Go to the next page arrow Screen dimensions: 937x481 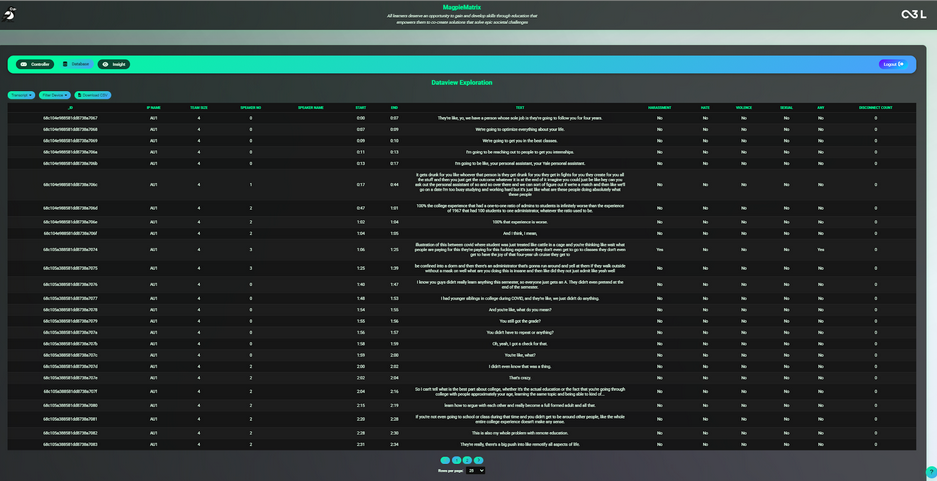coord(479,460)
